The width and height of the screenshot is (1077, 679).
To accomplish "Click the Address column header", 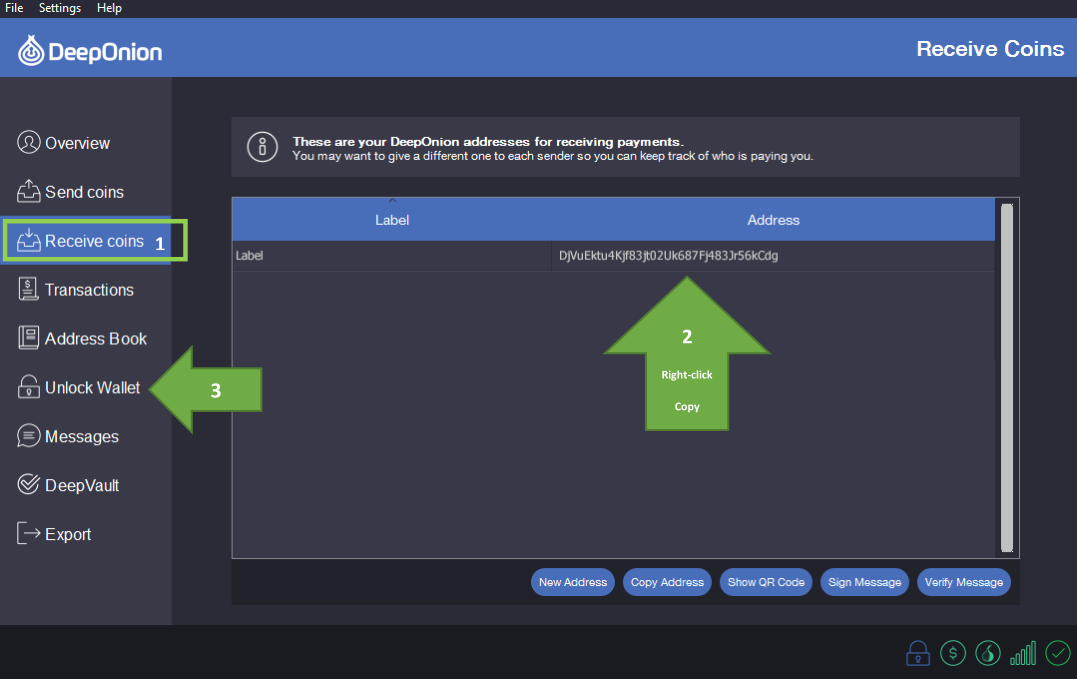I will (773, 220).
